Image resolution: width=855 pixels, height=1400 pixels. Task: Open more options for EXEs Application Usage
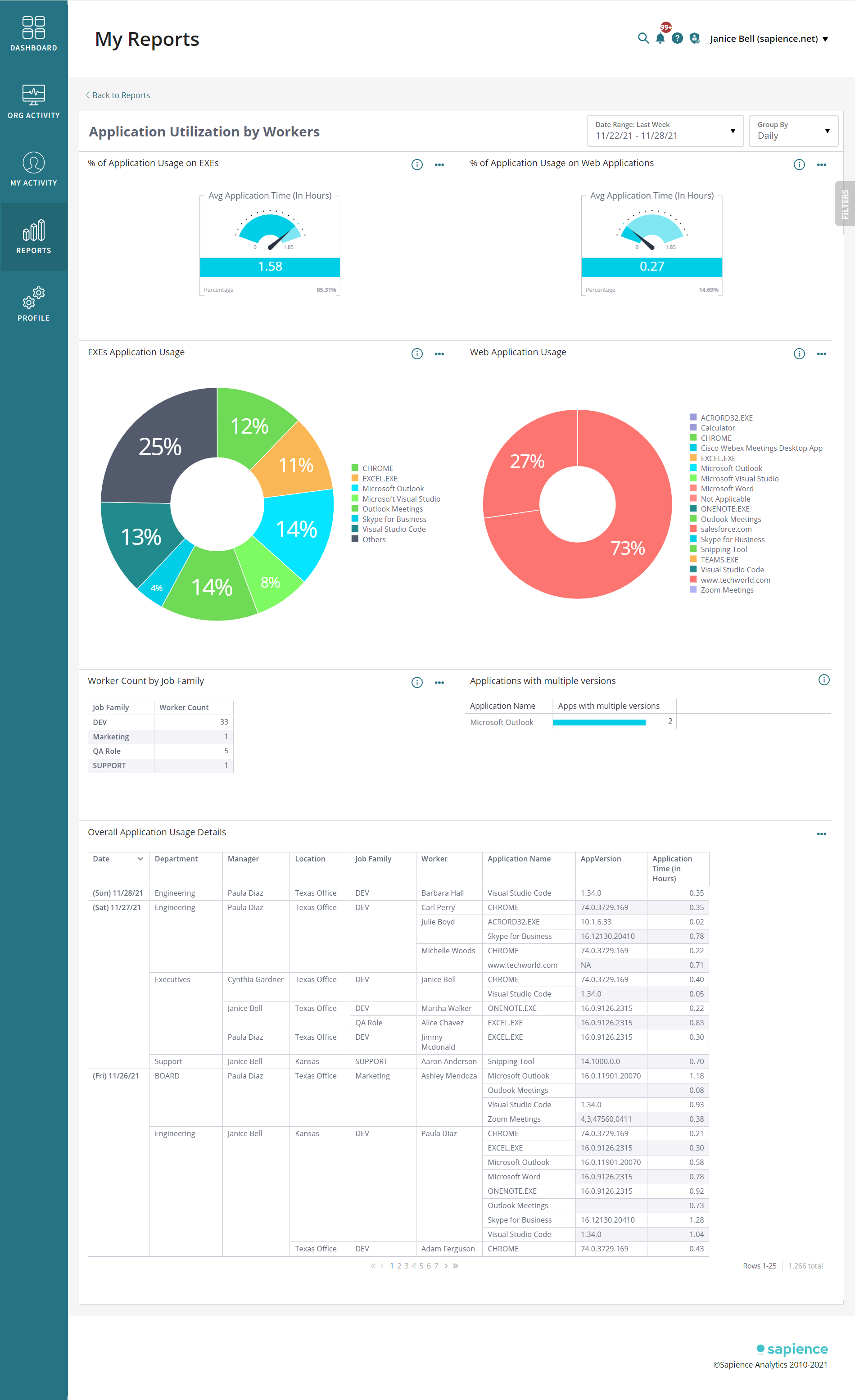coord(439,354)
